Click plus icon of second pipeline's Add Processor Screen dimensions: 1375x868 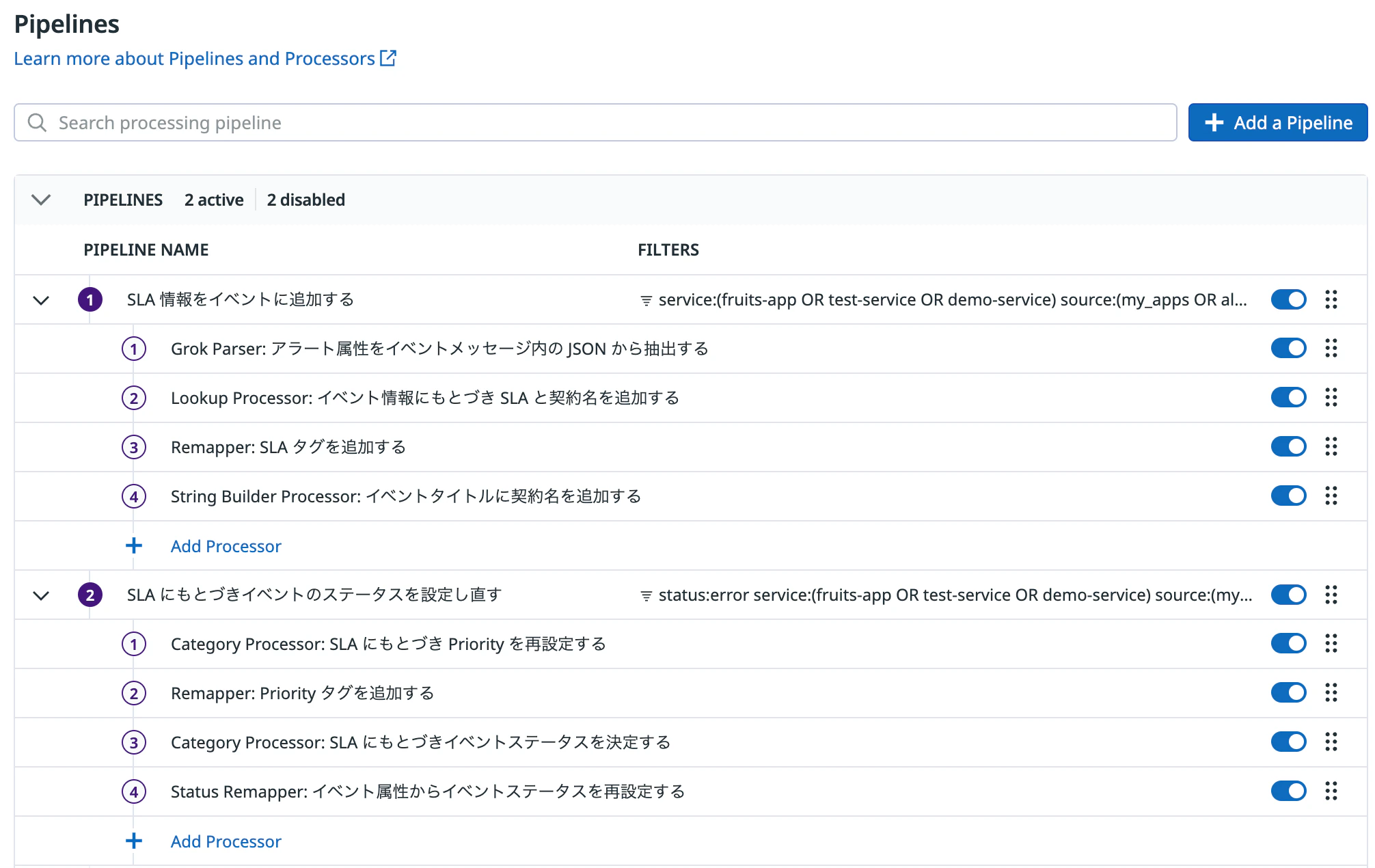134,841
